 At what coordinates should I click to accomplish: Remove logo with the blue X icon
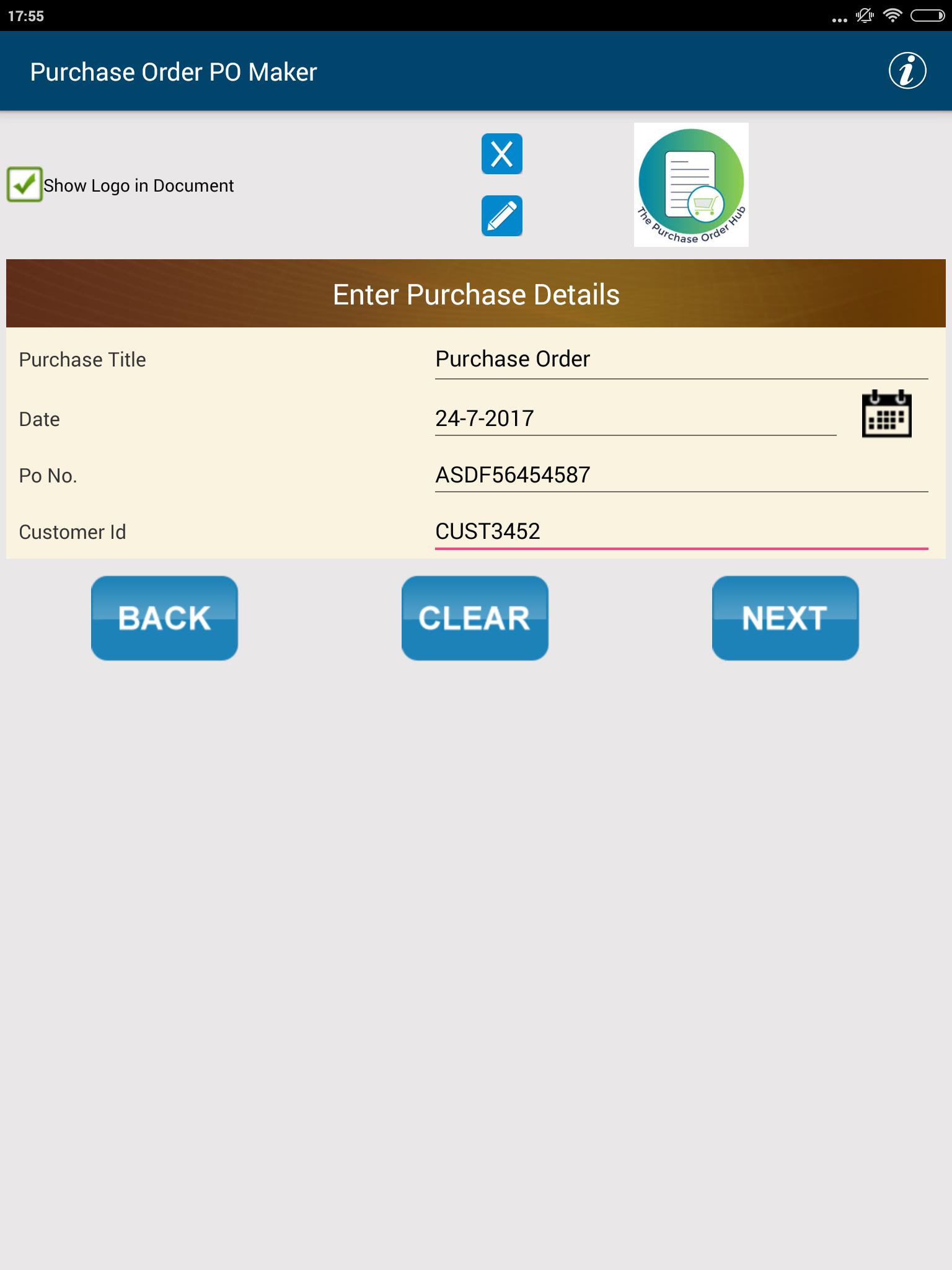pyautogui.click(x=502, y=154)
